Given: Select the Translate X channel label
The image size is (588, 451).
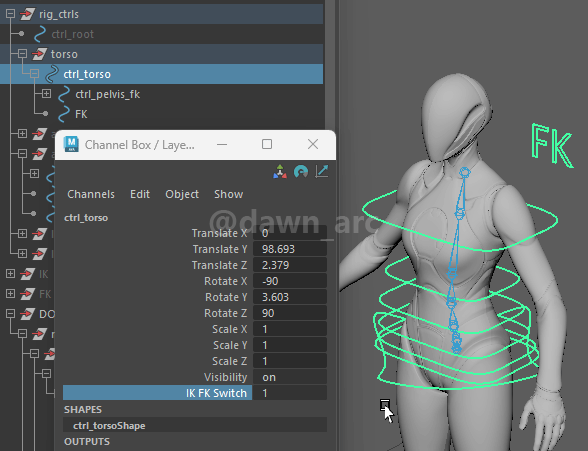Looking at the screenshot, I should click(x=219, y=233).
